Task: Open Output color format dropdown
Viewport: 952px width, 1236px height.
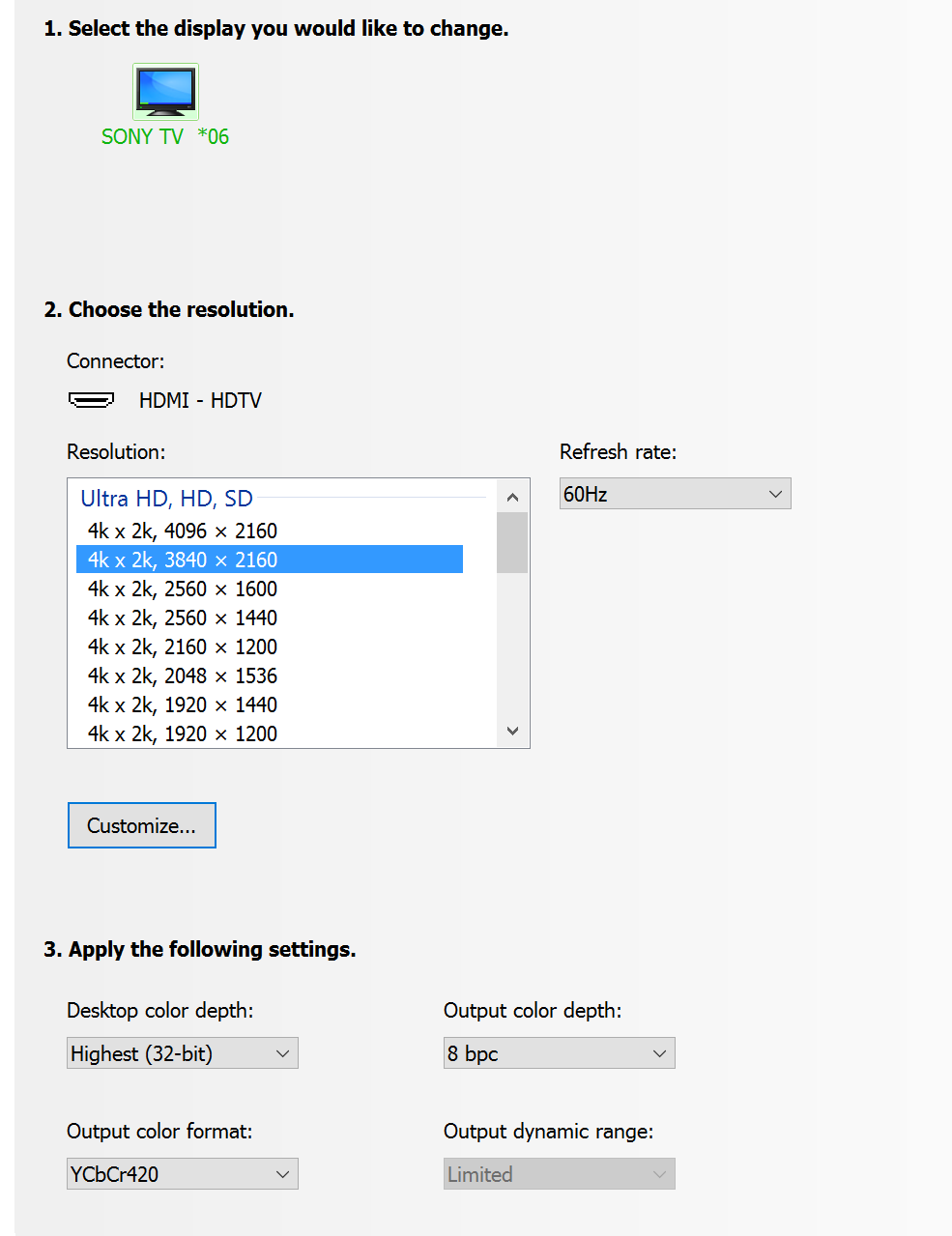Action: click(182, 1174)
